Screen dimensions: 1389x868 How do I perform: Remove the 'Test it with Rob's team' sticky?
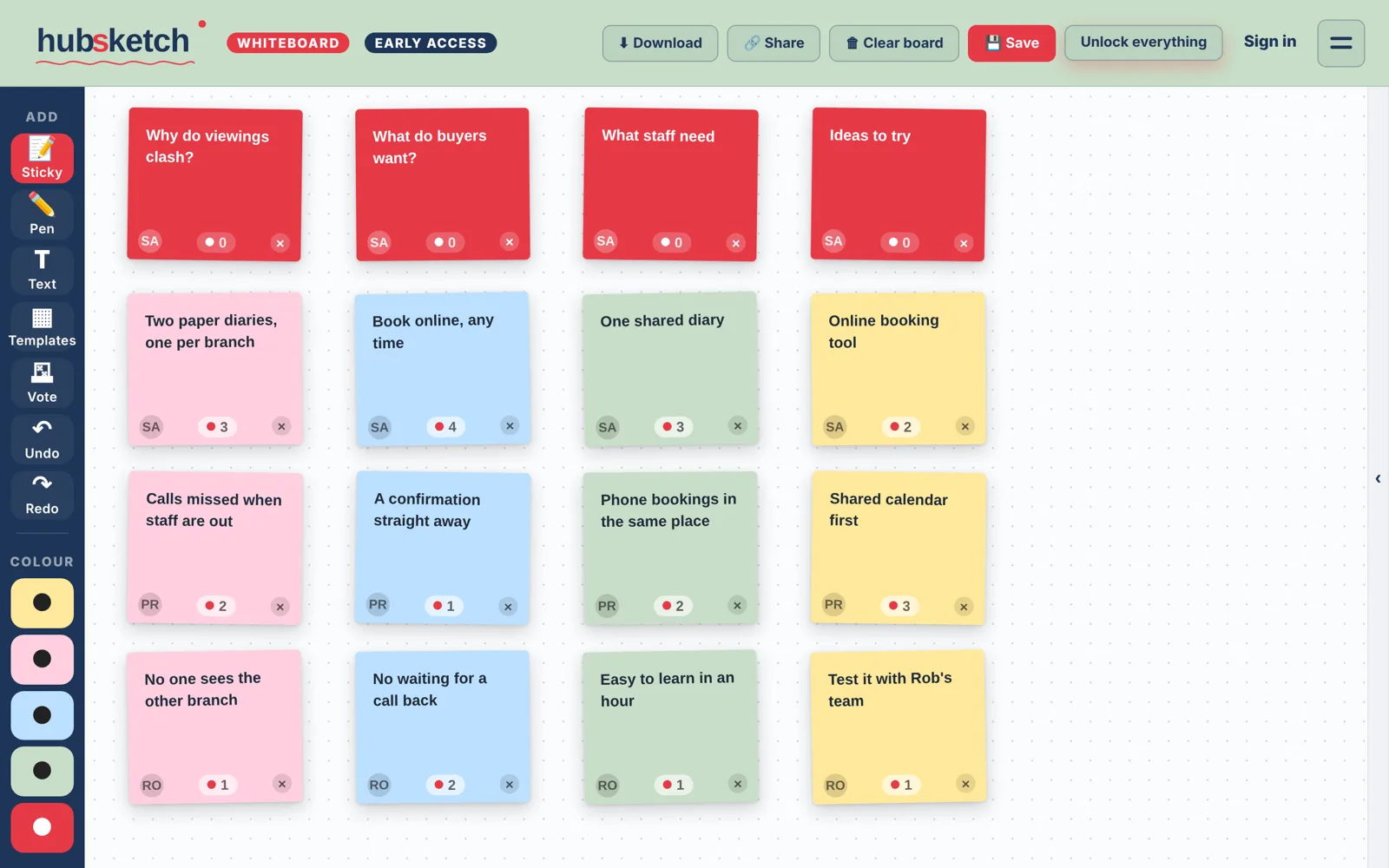964,784
